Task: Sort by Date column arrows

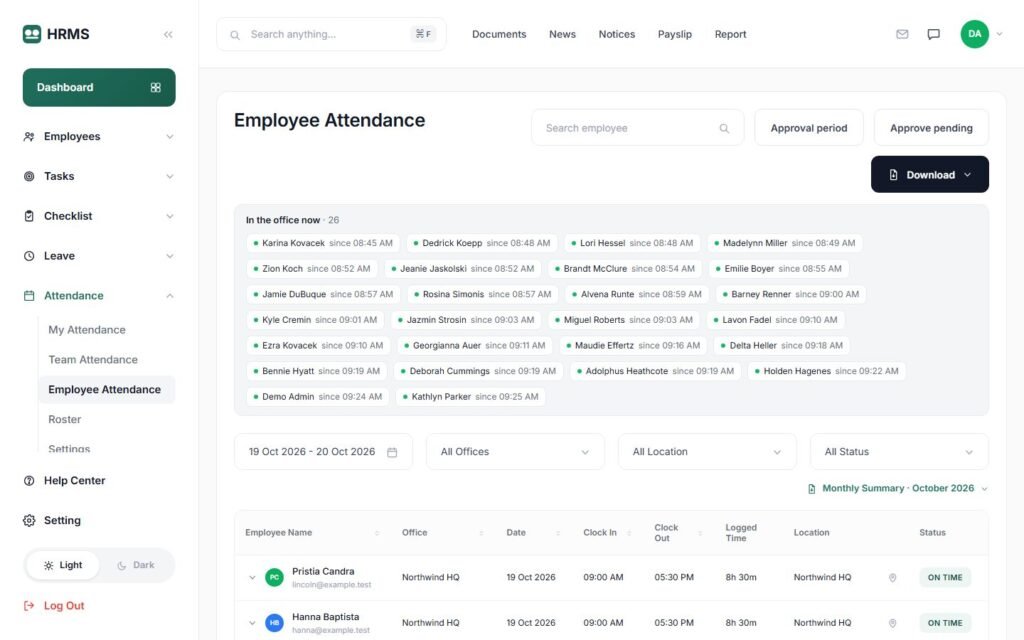Action: [x=558, y=533]
